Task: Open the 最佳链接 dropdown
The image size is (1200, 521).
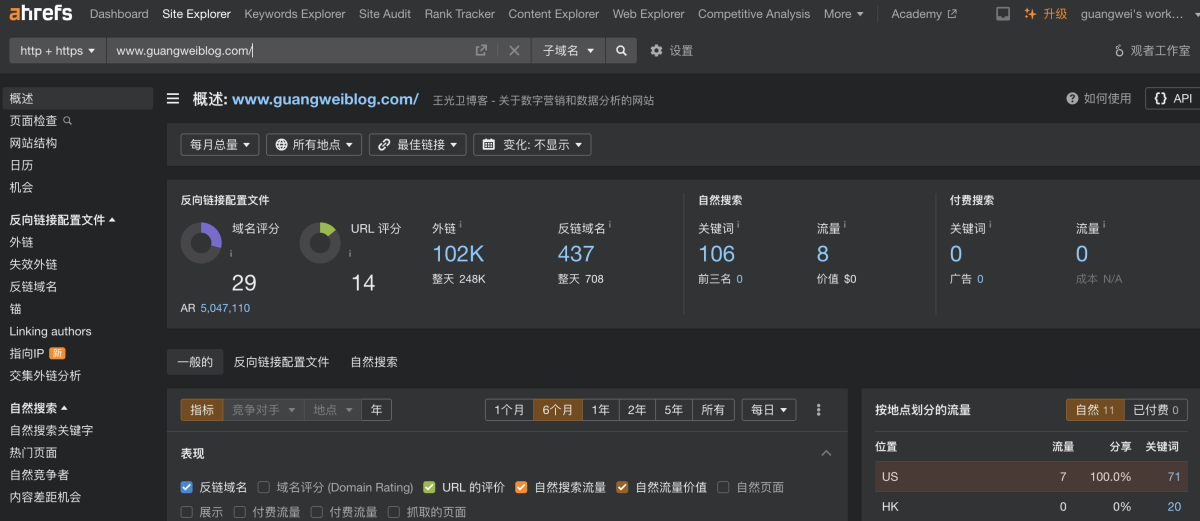Action: pos(418,144)
